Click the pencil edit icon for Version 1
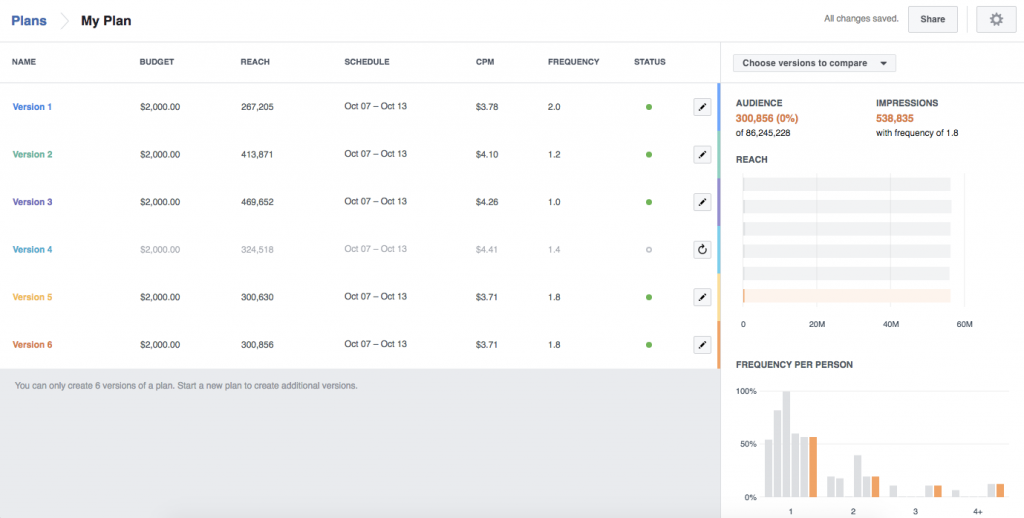 point(702,107)
